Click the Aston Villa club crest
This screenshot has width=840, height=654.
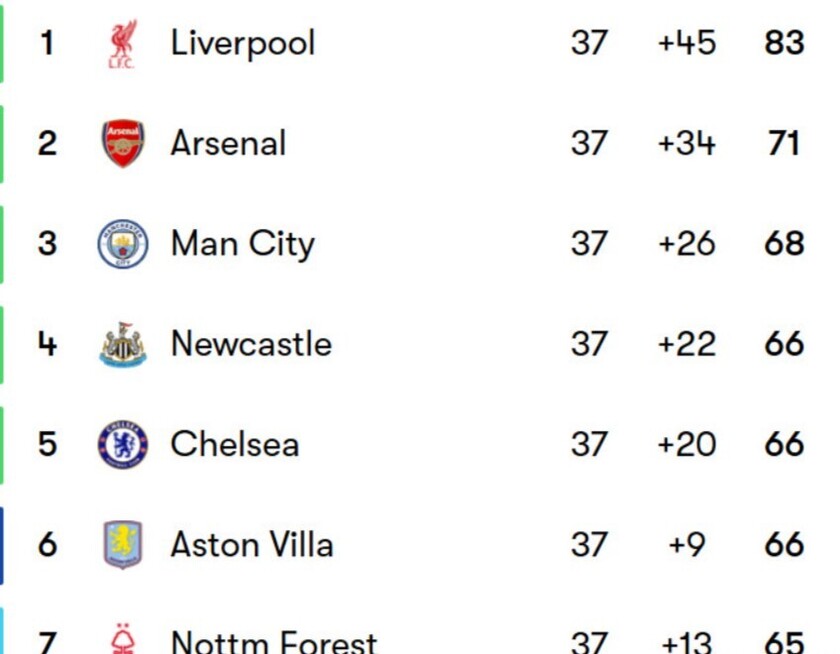click(x=123, y=545)
